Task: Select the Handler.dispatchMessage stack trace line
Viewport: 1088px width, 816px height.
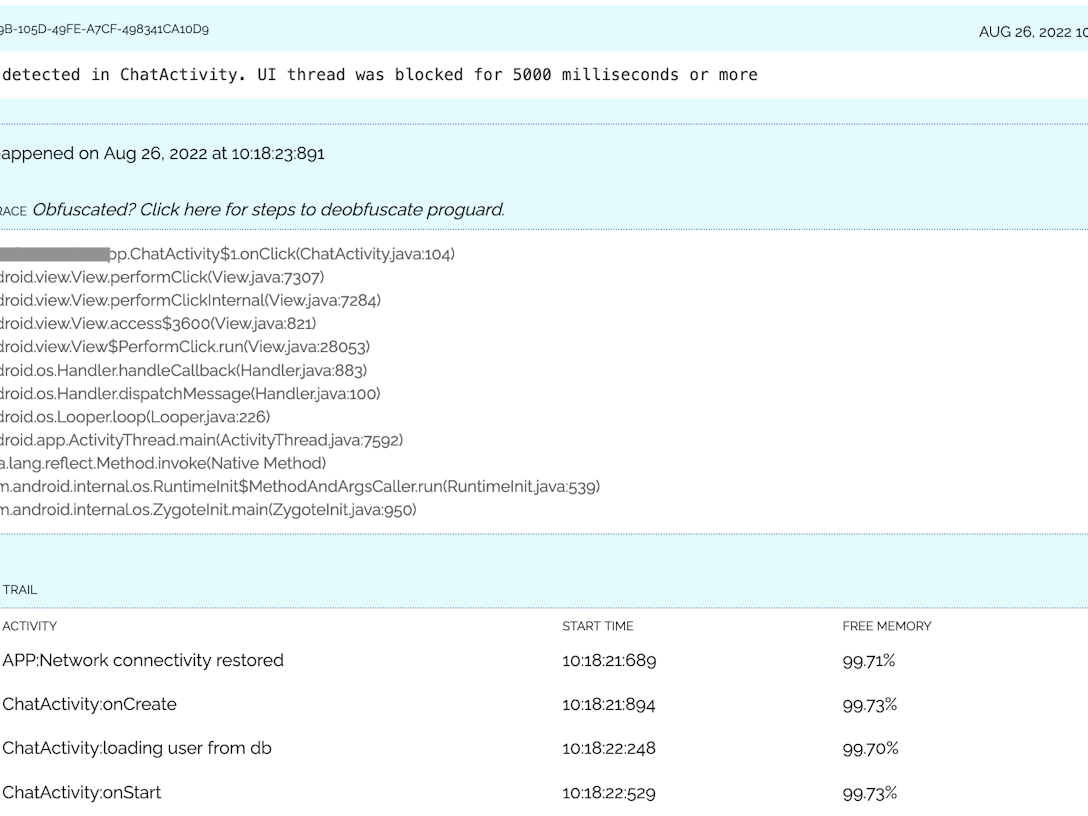Action: pos(190,394)
